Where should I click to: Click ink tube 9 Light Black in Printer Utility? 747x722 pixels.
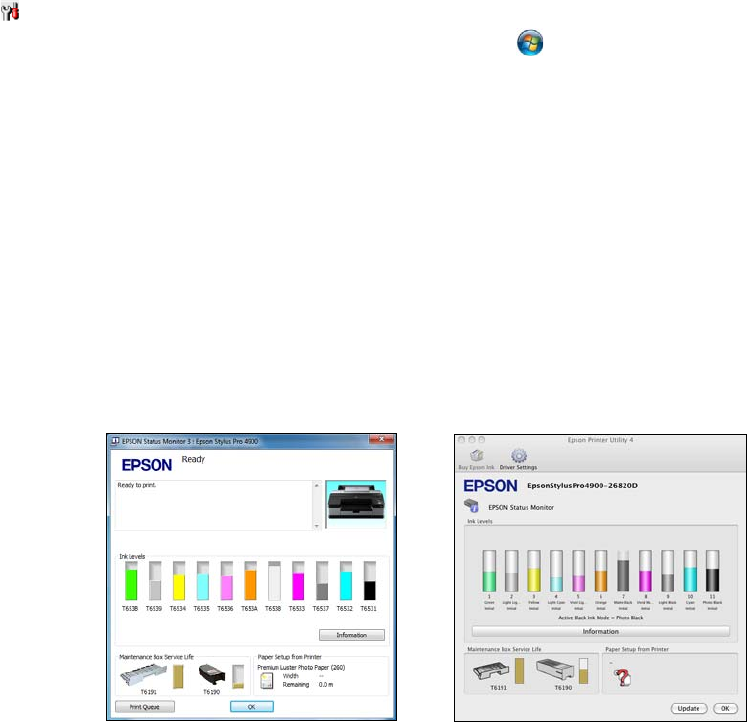point(668,571)
